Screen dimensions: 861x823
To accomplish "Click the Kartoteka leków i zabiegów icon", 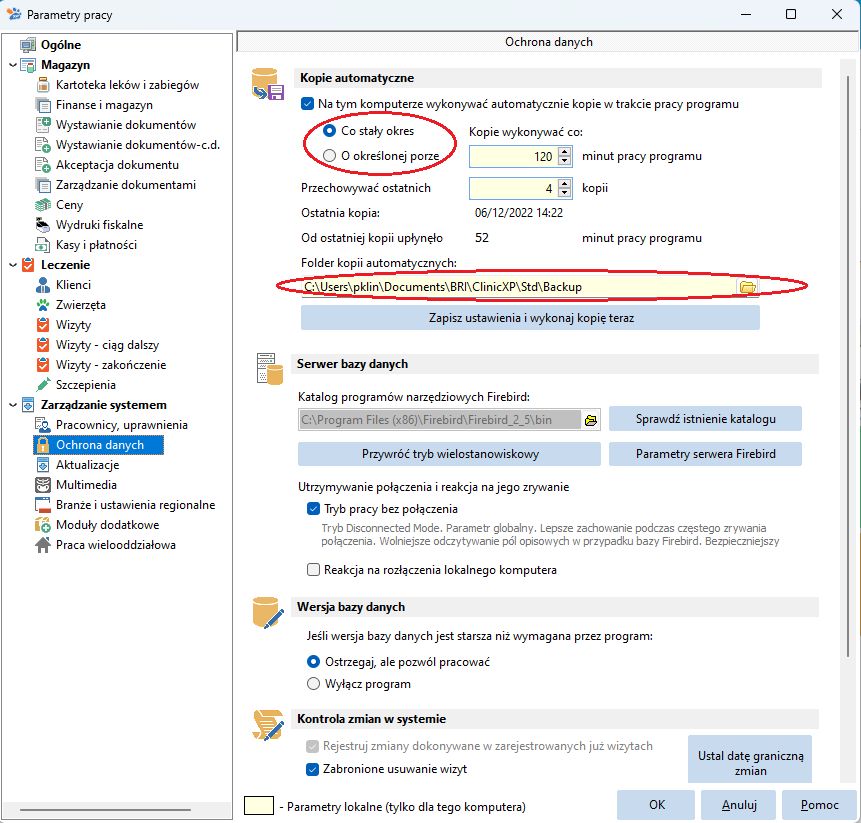I will (43, 85).
